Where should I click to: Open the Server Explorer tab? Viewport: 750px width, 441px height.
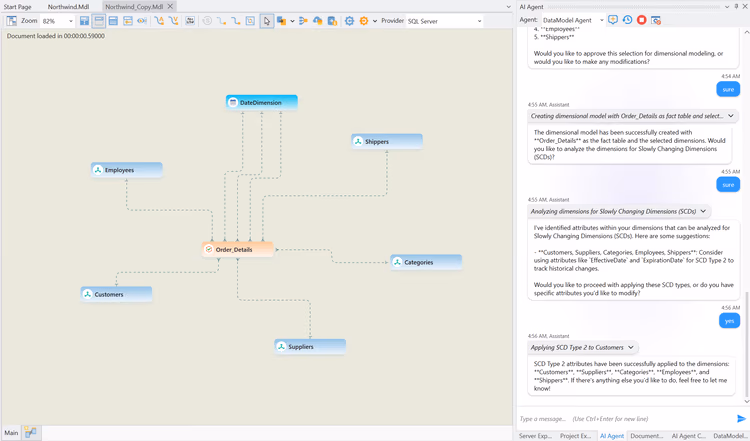pos(535,436)
